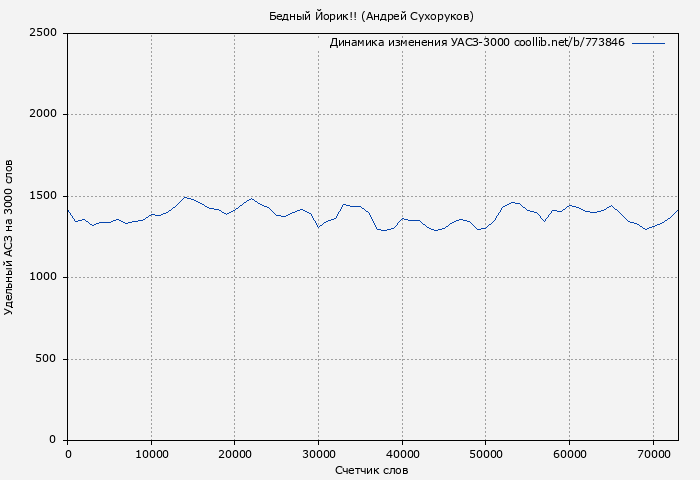Click the Y-axis label "Удельный АСЗ на 3000 слов"
Screen dimensions: 700x480
click(10, 236)
